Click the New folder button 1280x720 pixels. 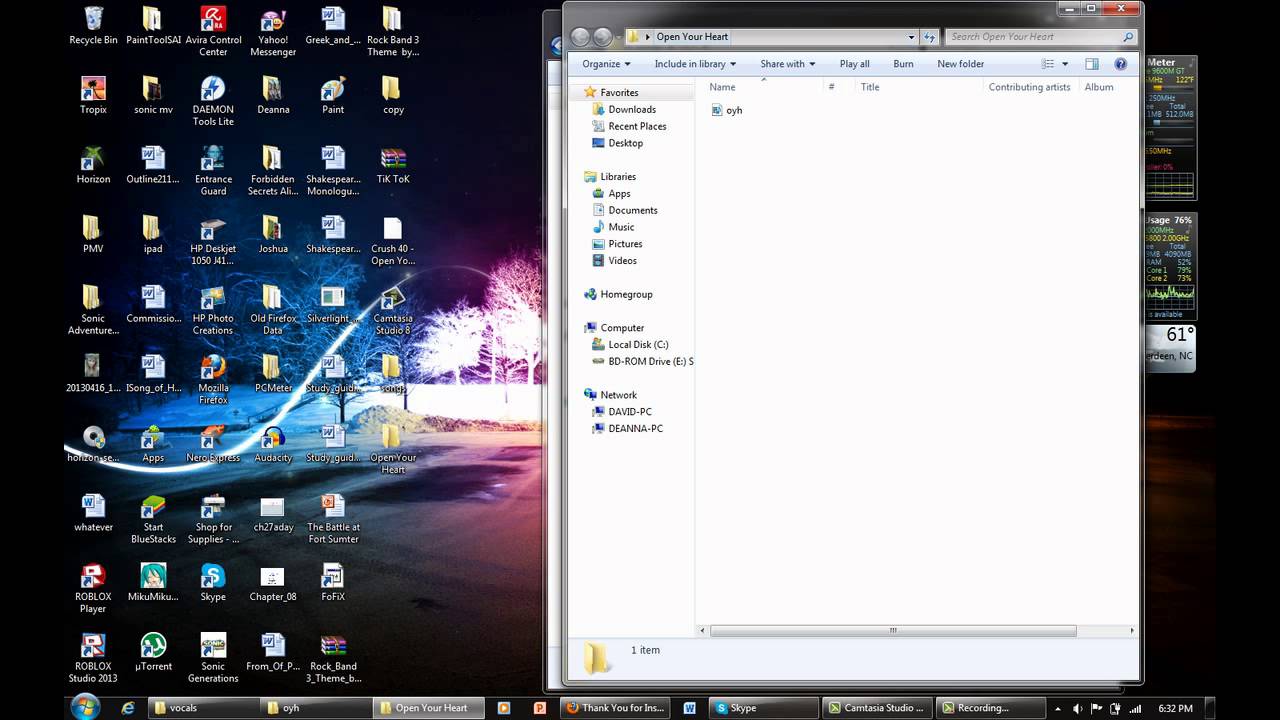(960, 64)
